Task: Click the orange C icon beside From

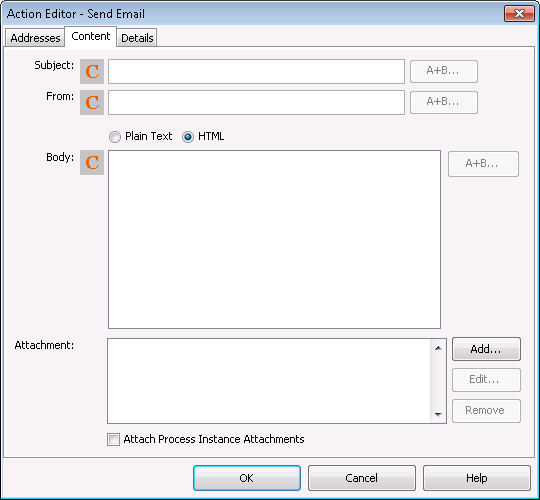Action: click(92, 102)
